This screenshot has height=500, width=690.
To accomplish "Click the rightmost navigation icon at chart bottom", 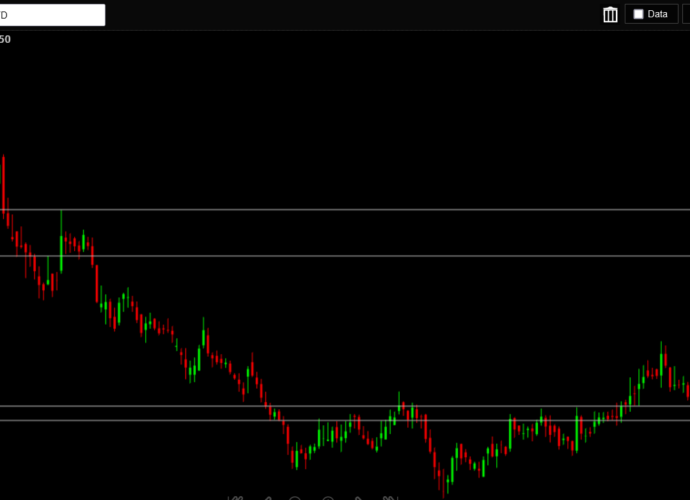I will pyautogui.click(x=388, y=497).
